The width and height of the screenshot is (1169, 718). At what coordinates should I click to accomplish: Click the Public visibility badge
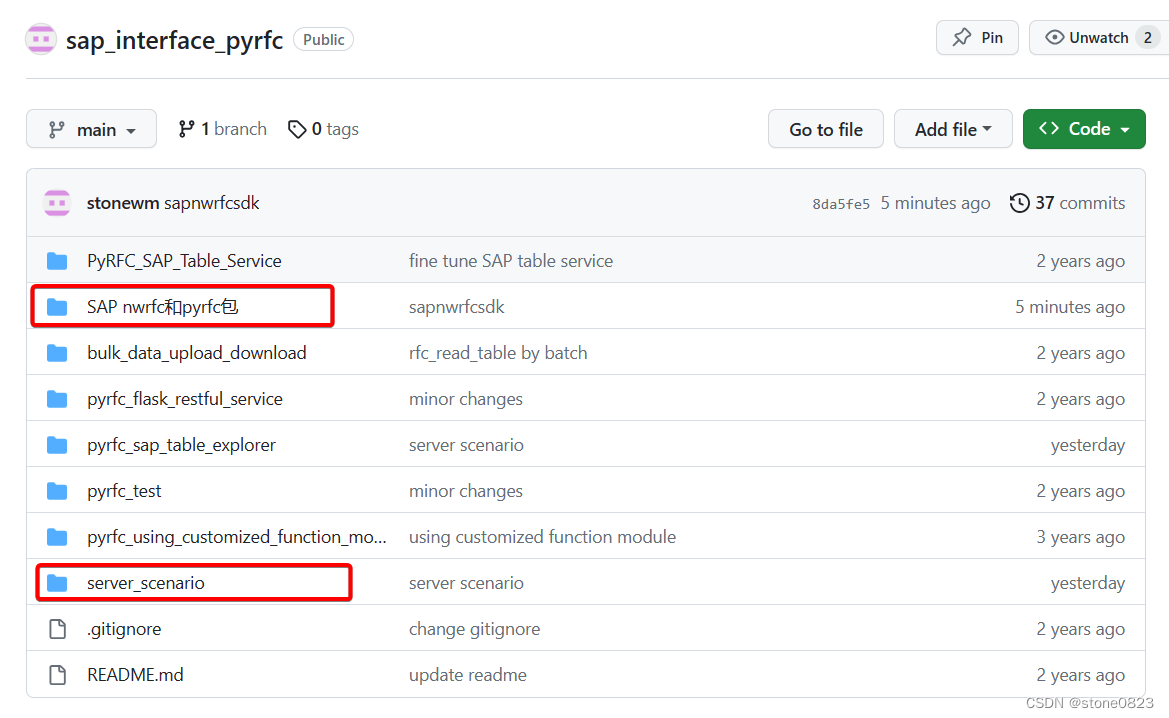point(324,40)
